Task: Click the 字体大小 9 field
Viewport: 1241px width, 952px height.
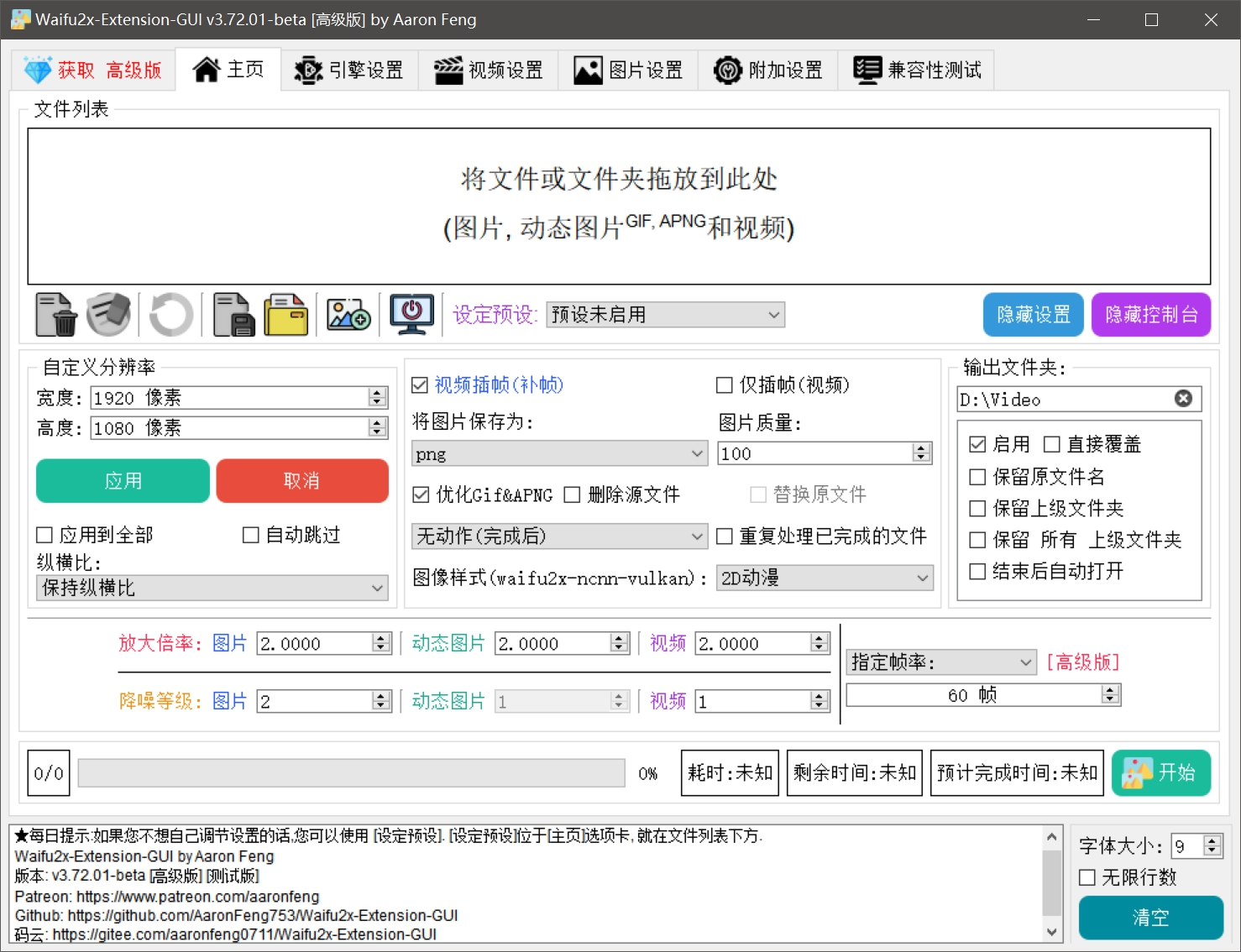Action: [1197, 845]
